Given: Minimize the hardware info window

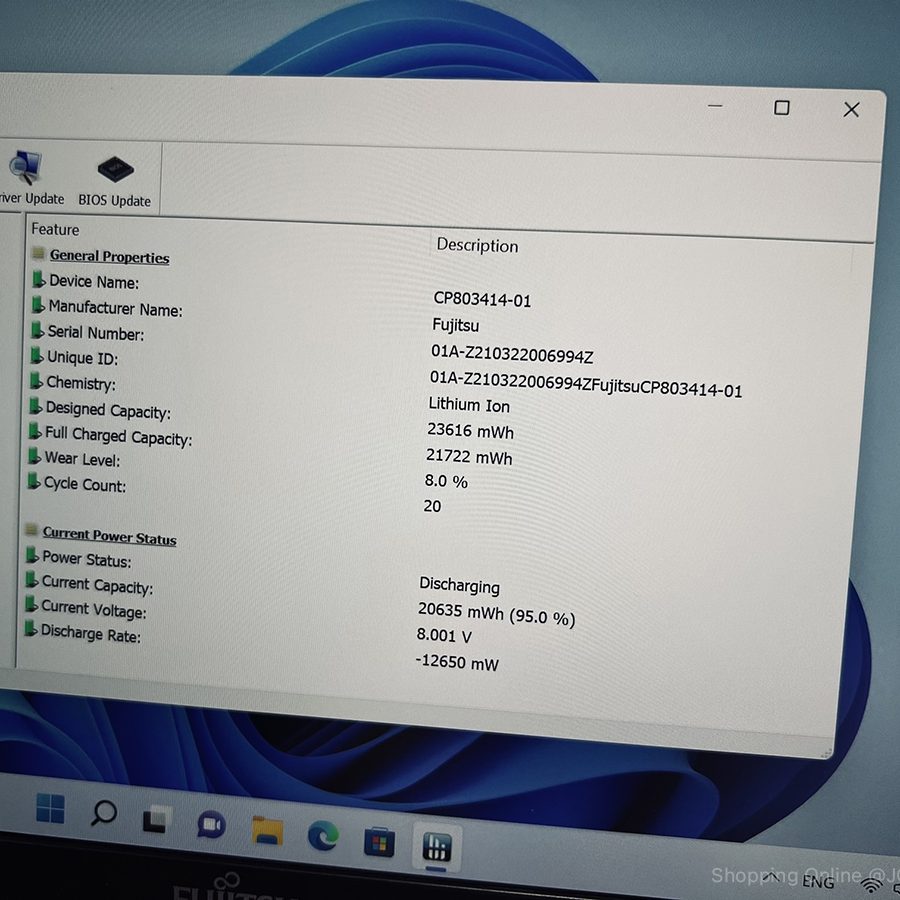Looking at the screenshot, I should click(715, 106).
